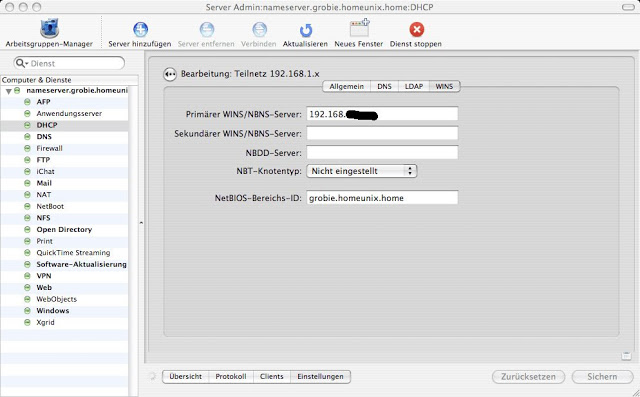Select the WINS tab
Screen dimensions: 640x397
[x=444, y=86]
